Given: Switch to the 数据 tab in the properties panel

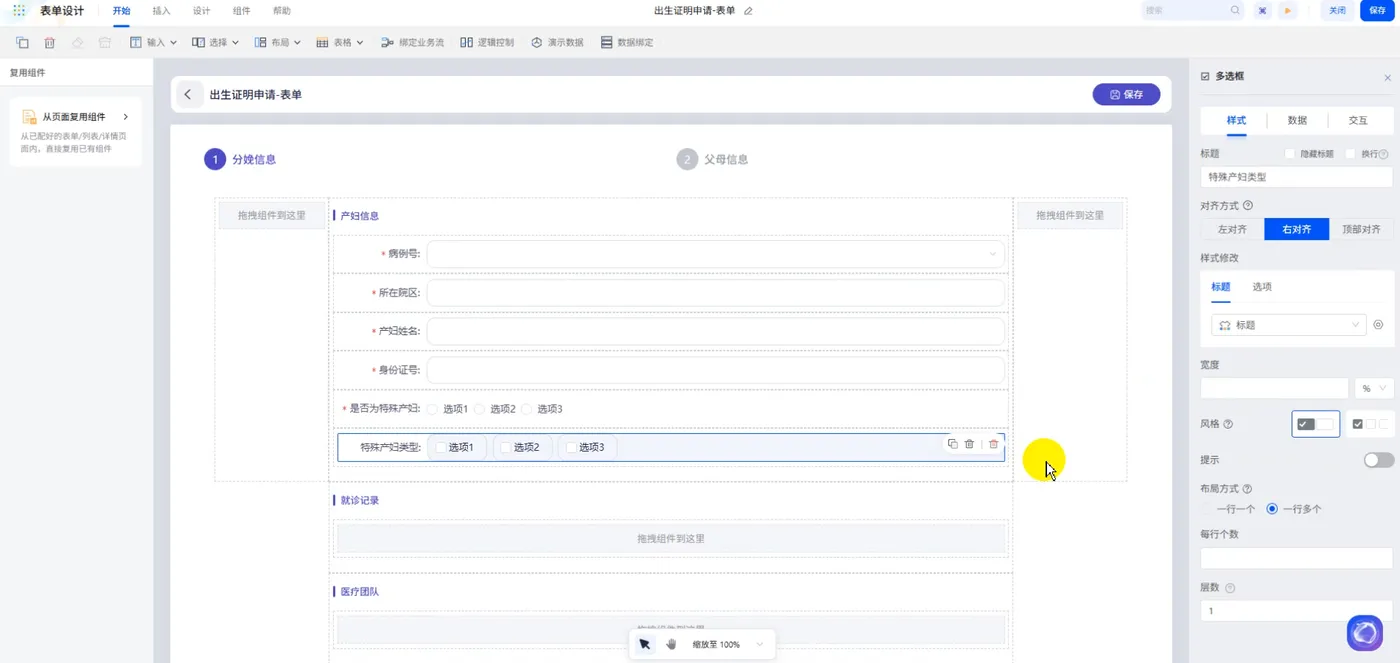Looking at the screenshot, I should pos(1297,120).
